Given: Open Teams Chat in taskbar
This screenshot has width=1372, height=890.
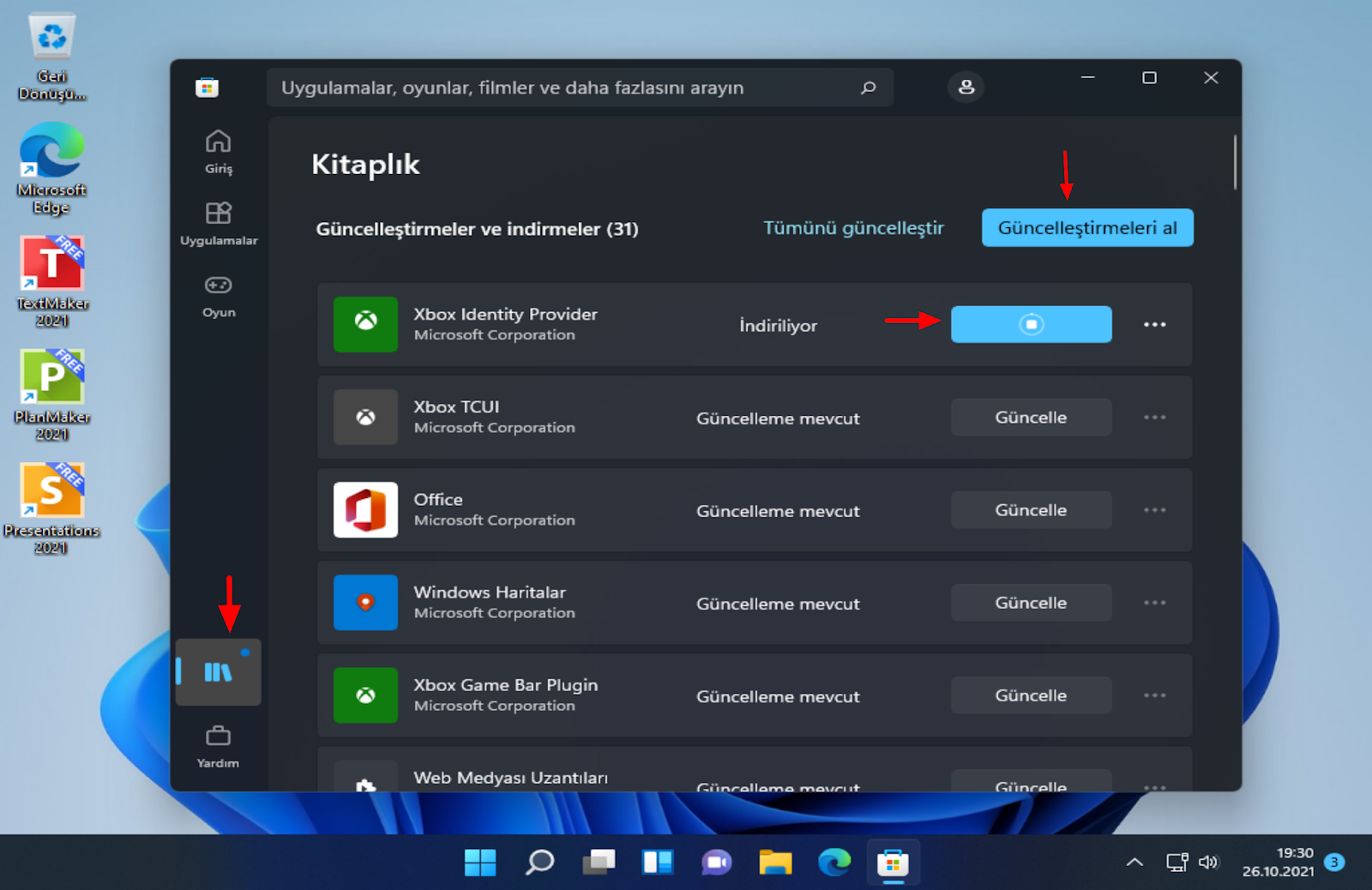Looking at the screenshot, I should tap(717, 863).
